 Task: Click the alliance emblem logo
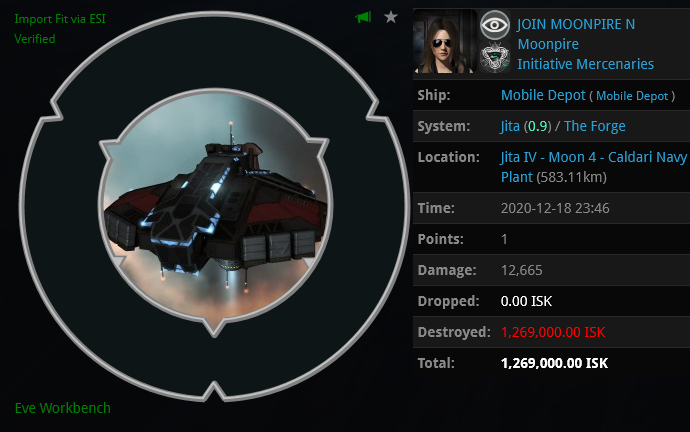pyautogui.click(x=495, y=57)
